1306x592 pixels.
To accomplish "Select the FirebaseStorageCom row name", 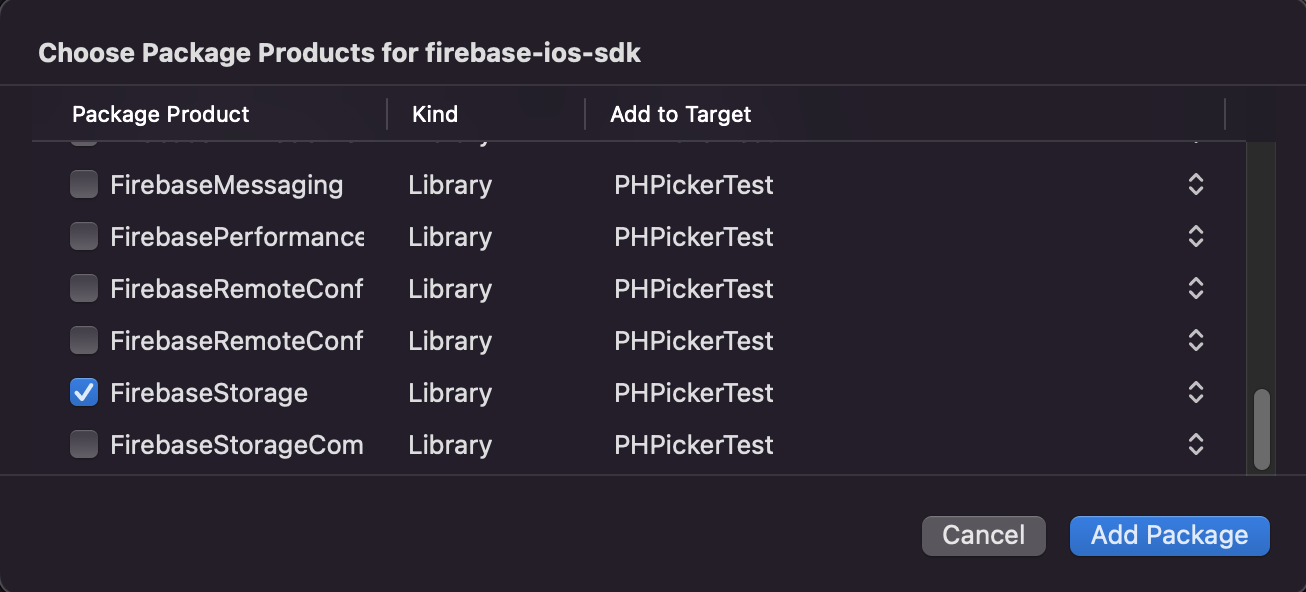I will pyautogui.click(x=237, y=445).
